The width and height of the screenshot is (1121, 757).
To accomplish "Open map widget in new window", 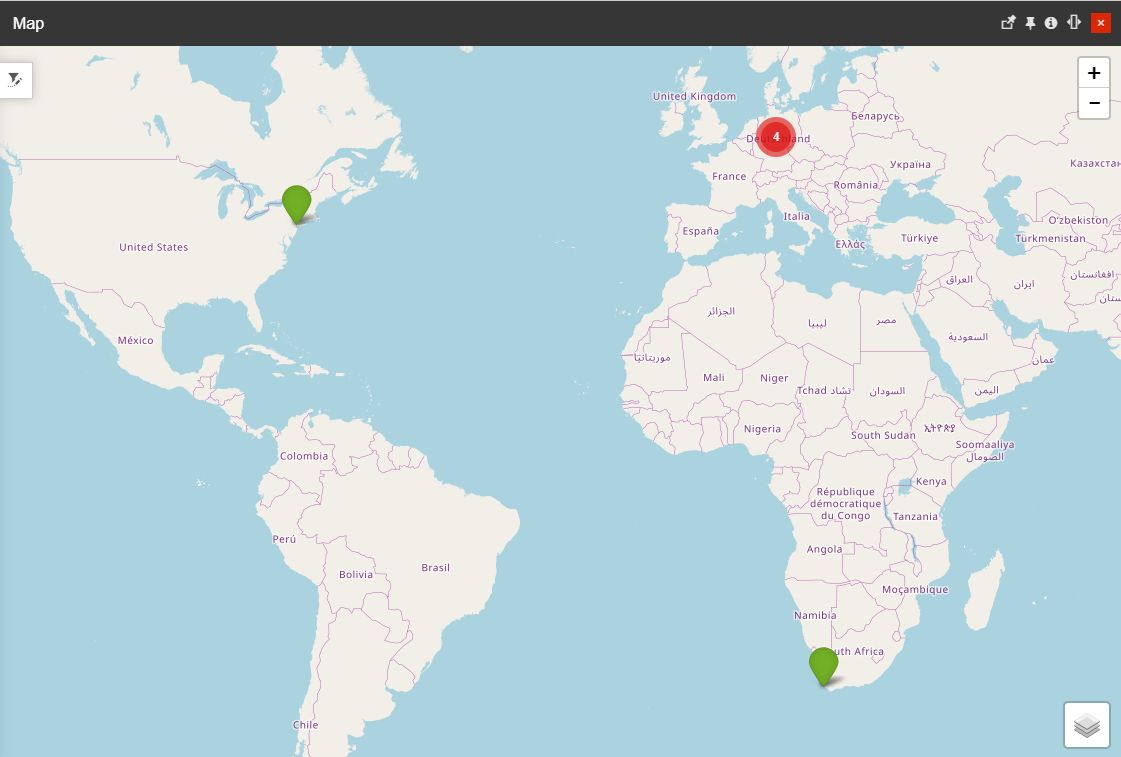I will point(1008,23).
